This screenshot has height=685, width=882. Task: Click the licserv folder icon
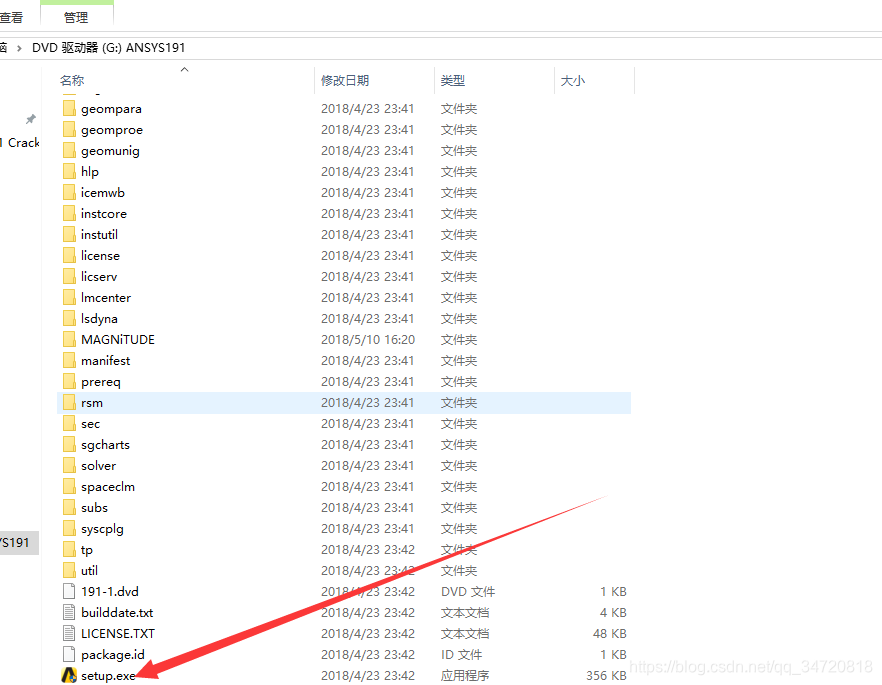tap(69, 276)
